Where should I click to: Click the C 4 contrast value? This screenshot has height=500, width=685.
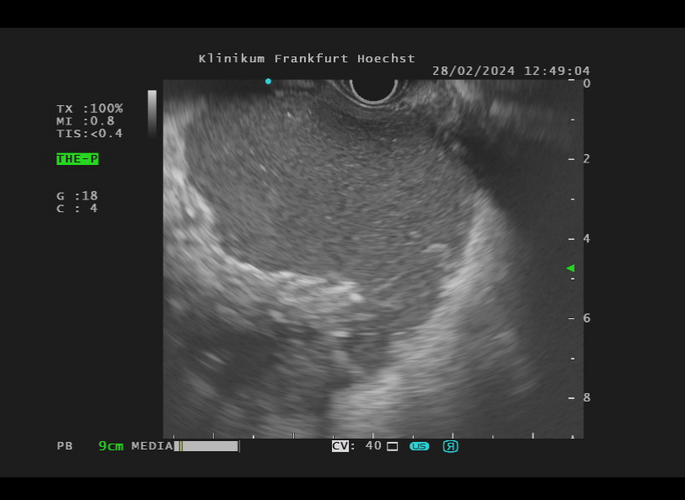point(77,208)
